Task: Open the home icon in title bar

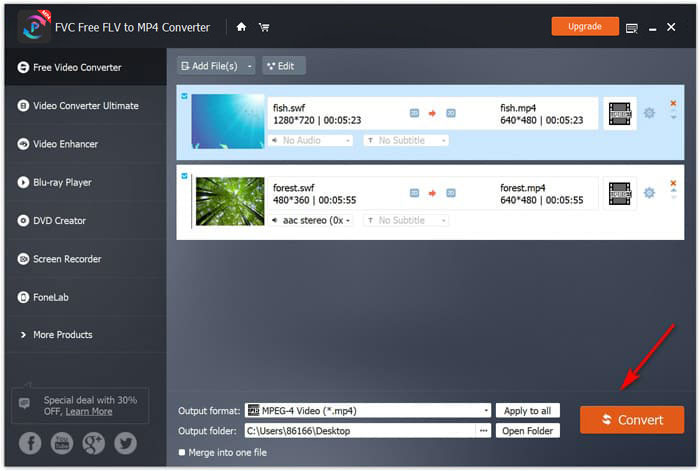Action: (241, 27)
